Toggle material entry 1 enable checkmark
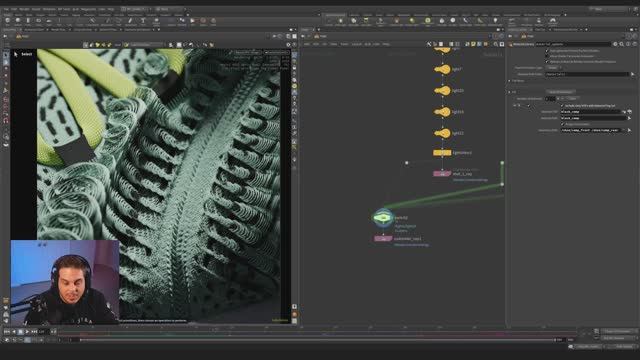640x360 pixels. [529, 106]
